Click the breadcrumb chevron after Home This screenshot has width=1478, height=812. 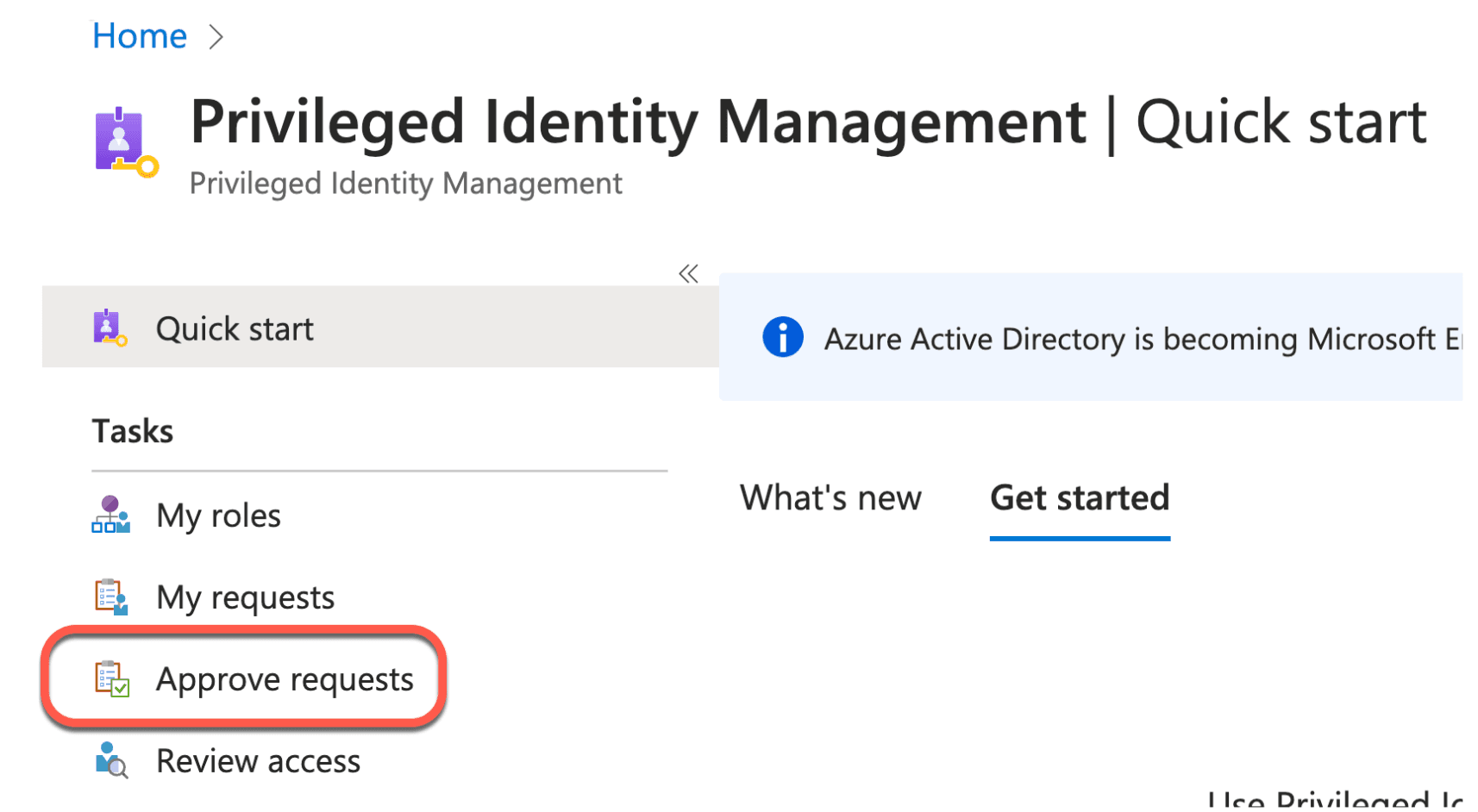click(x=216, y=37)
